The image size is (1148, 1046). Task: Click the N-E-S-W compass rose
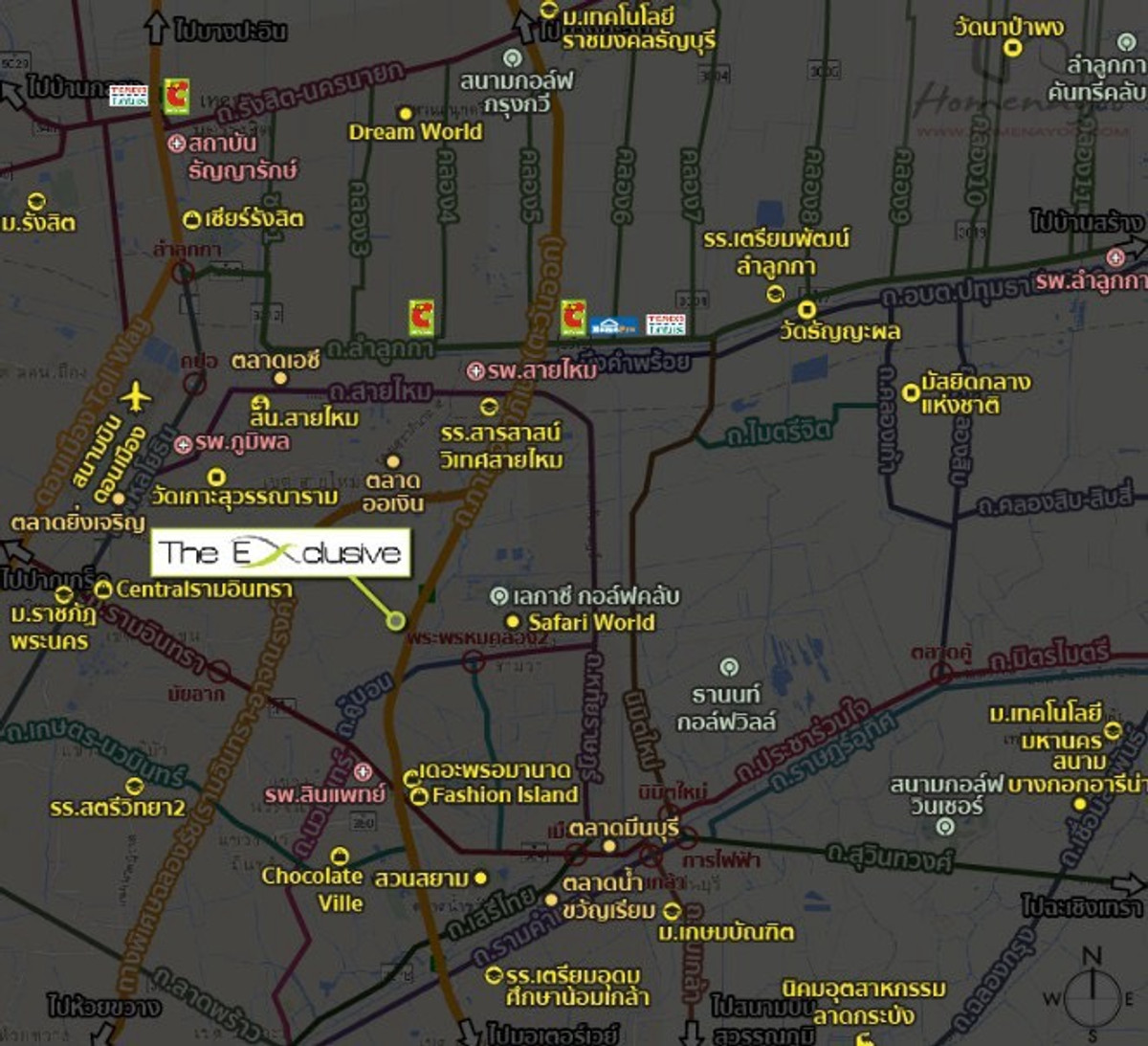pyautogui.click(x=1092, y=996)
